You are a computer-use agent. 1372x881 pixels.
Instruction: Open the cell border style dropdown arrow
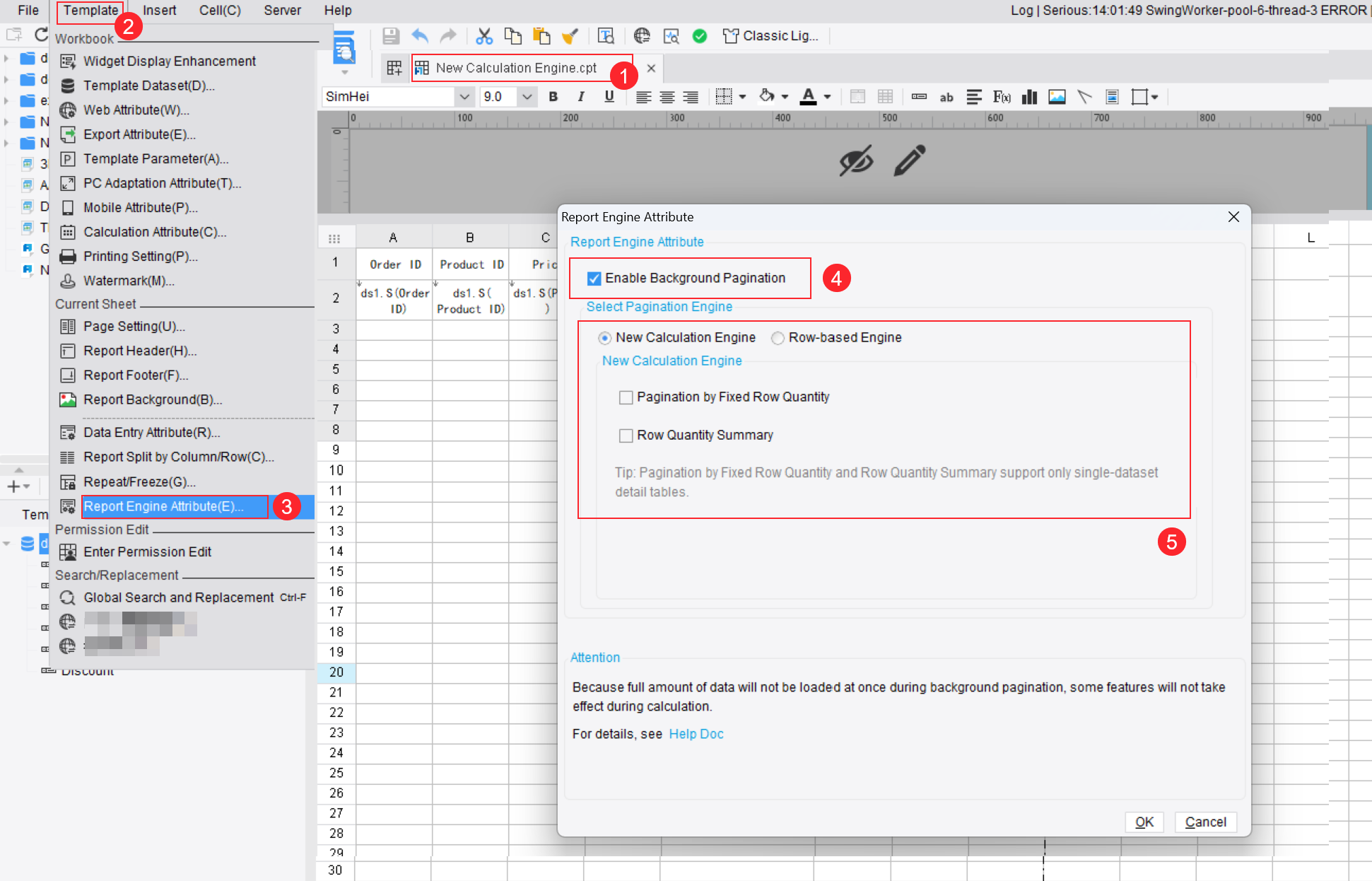(742, 97)
